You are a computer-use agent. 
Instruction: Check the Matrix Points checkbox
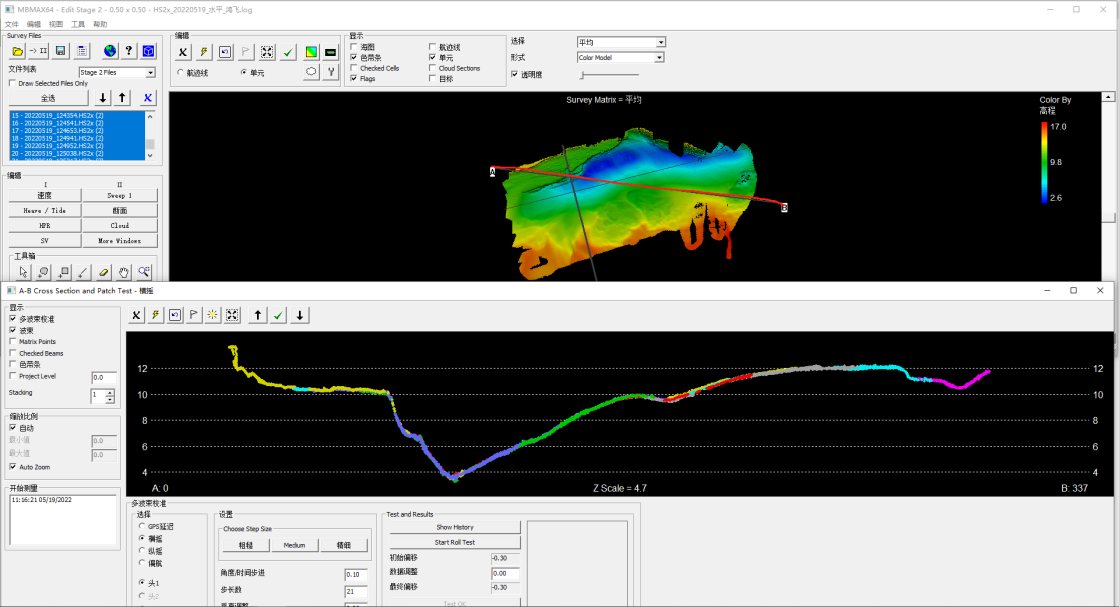pos(10,341)
